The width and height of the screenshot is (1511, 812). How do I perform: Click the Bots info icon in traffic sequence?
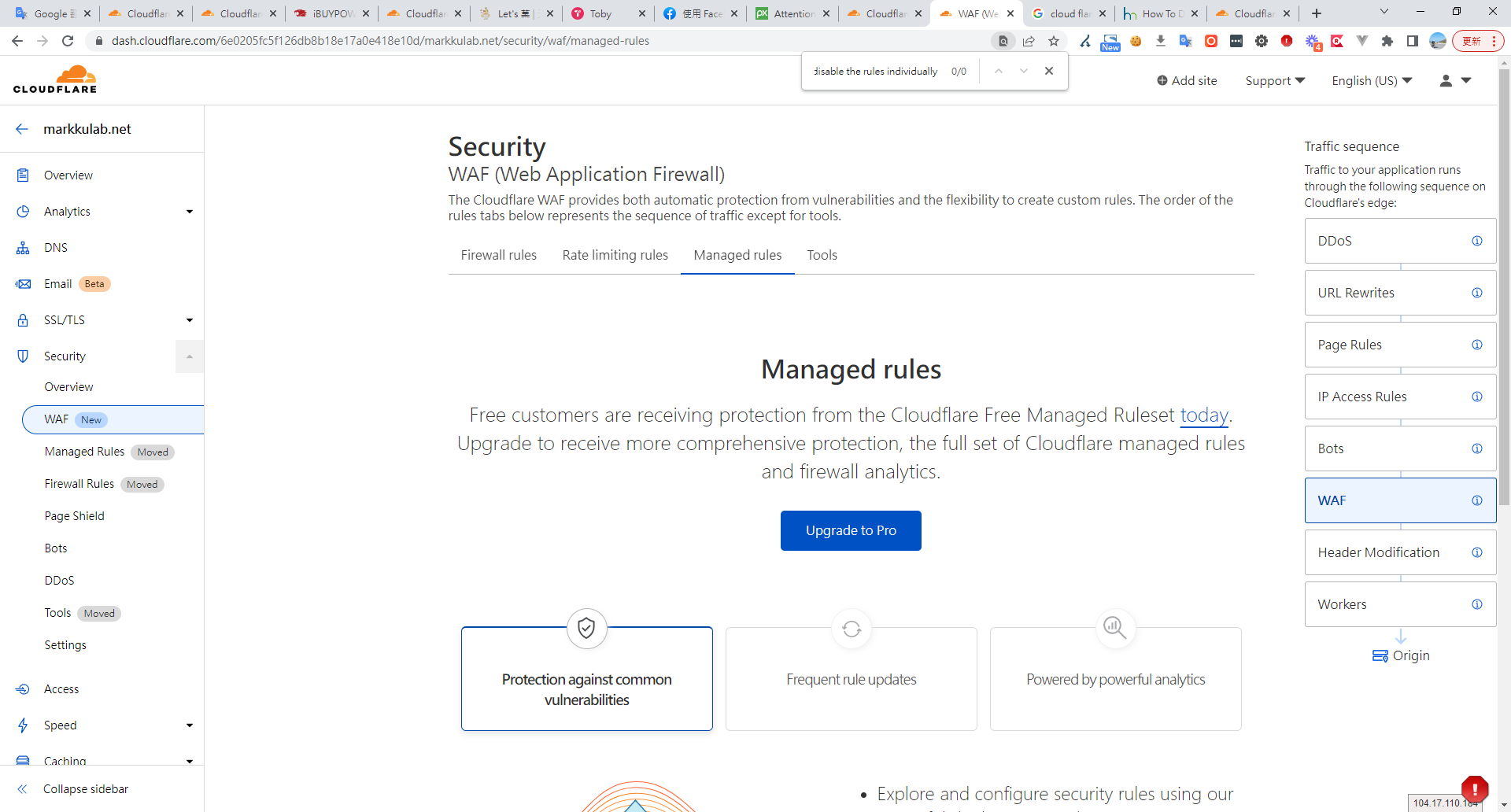pos(1476,448)
